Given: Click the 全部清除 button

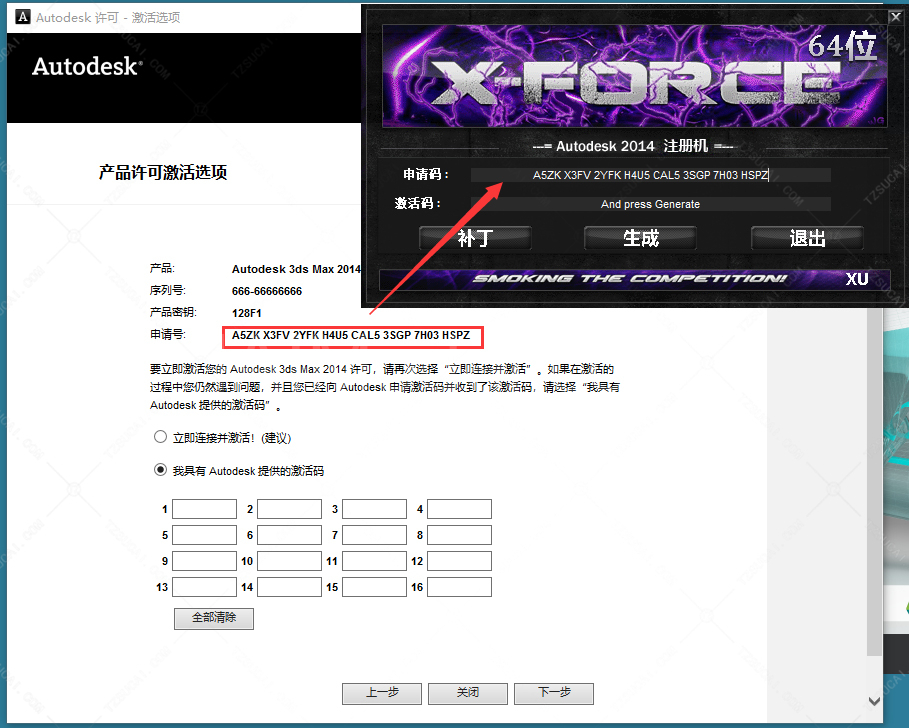Looking at the screenshot, I should coord(214,618).
